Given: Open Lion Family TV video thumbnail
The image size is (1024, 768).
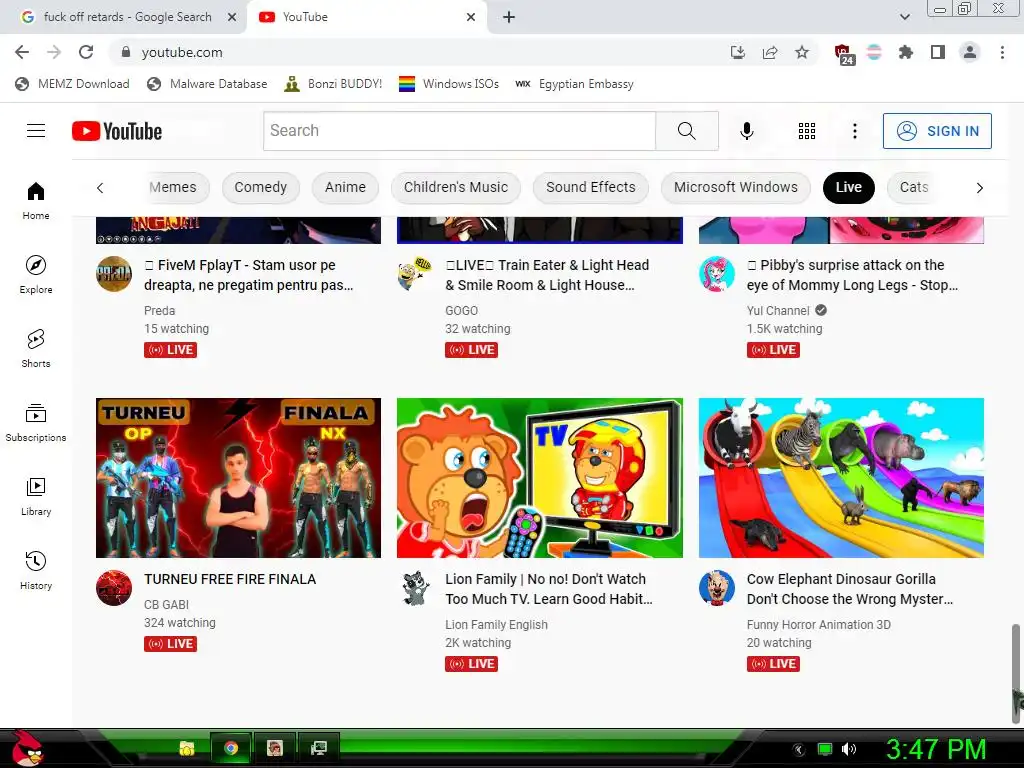Looking at the screenshot, I should tap(540, 478).
